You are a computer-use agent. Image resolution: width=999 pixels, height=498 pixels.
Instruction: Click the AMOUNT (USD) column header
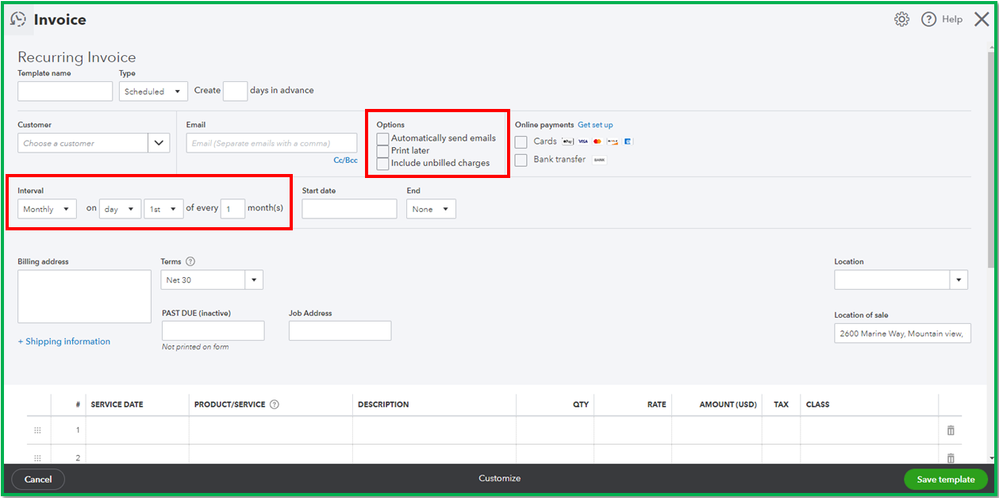[728, 404]
